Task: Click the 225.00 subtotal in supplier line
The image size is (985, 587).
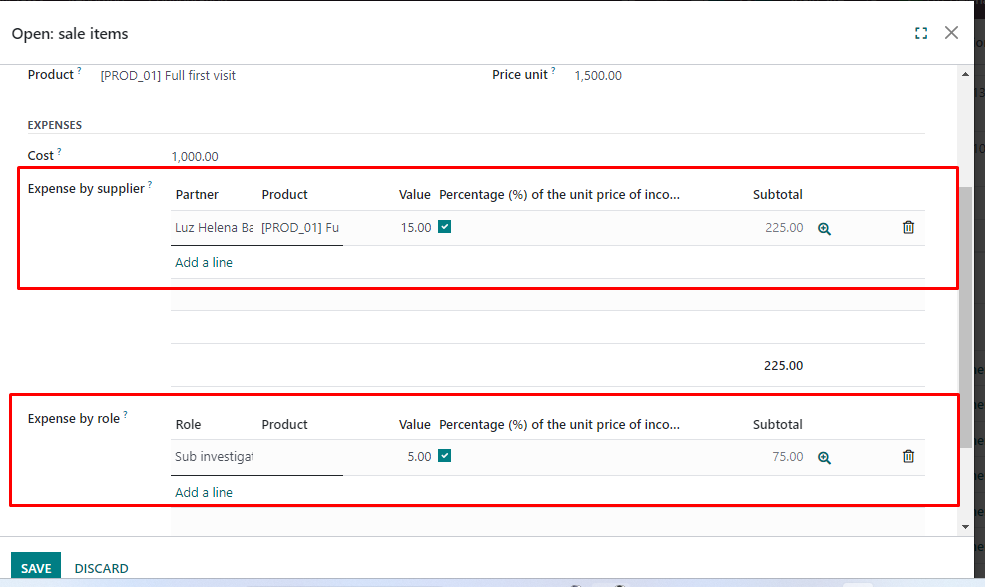Action: coord(783,228)
